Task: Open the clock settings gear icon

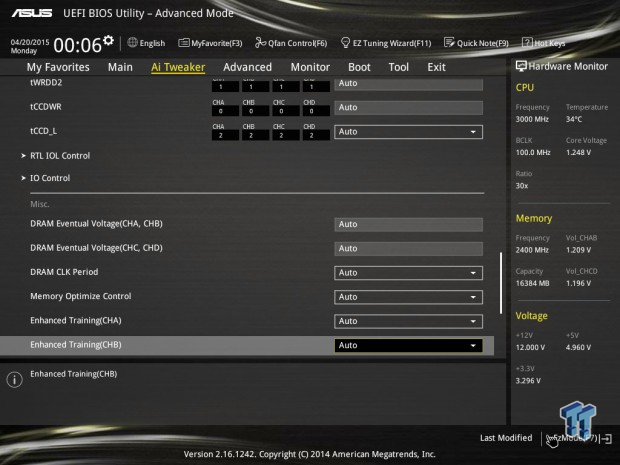Action: click(108, 40)
